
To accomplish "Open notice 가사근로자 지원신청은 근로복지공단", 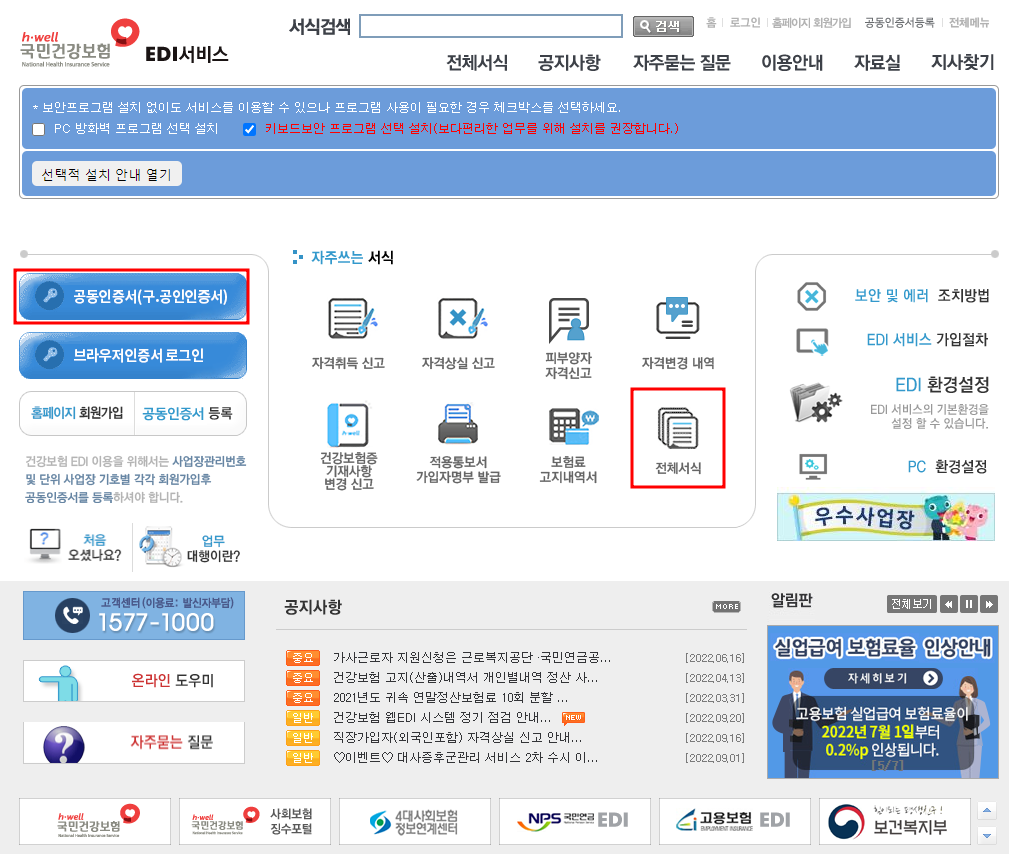I will pyautogui.click(x=472, y=657).
